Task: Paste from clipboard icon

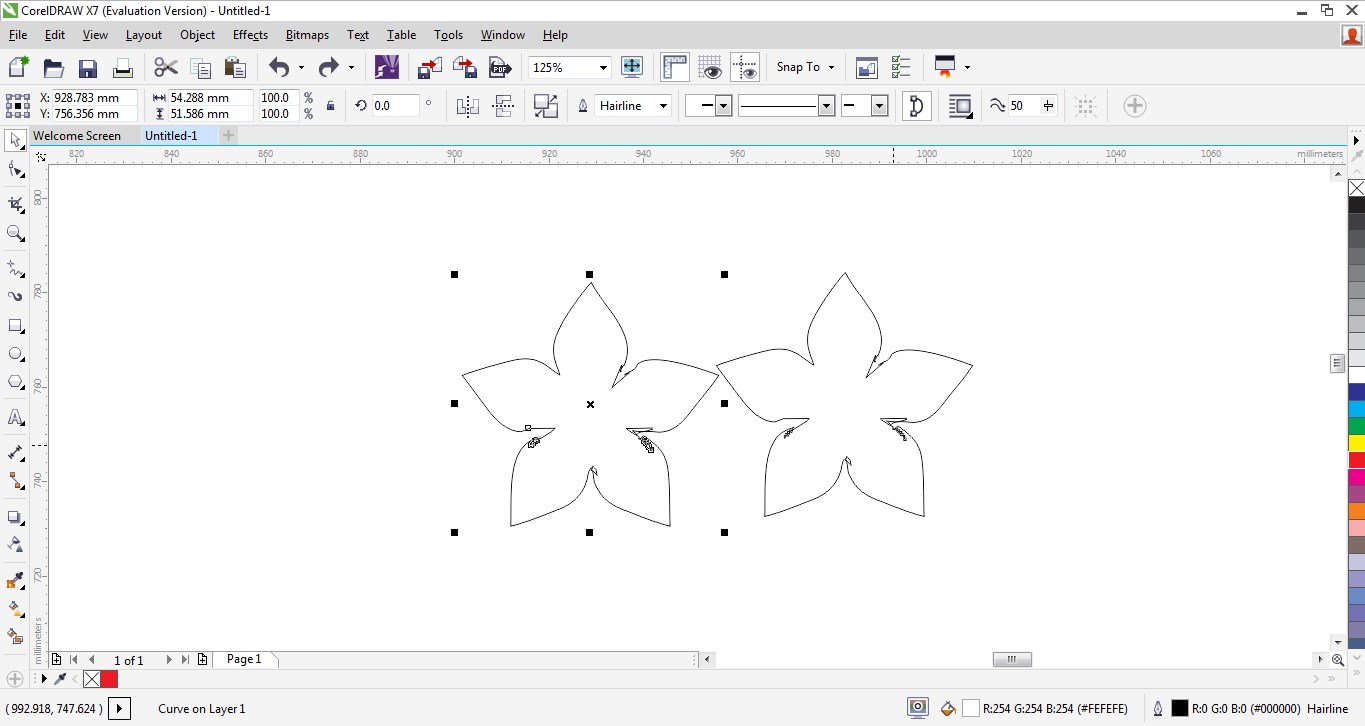Action: point(235,67)
